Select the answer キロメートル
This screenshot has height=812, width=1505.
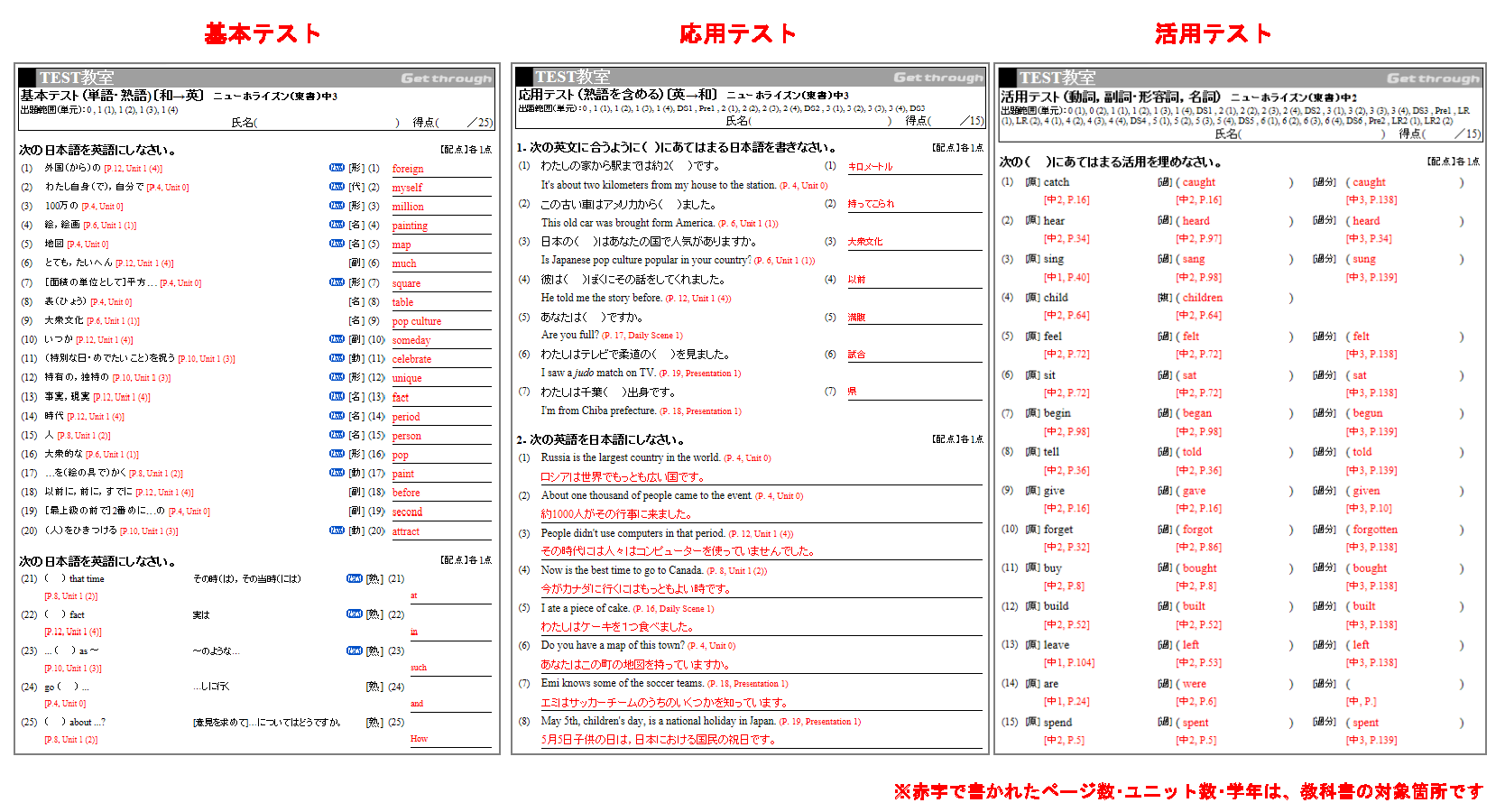(870, 167)
